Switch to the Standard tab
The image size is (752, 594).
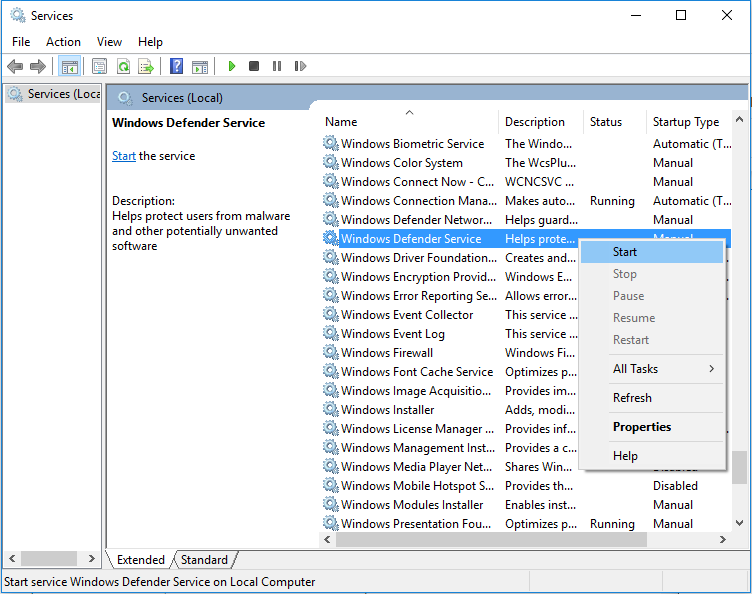pos(204,559)
